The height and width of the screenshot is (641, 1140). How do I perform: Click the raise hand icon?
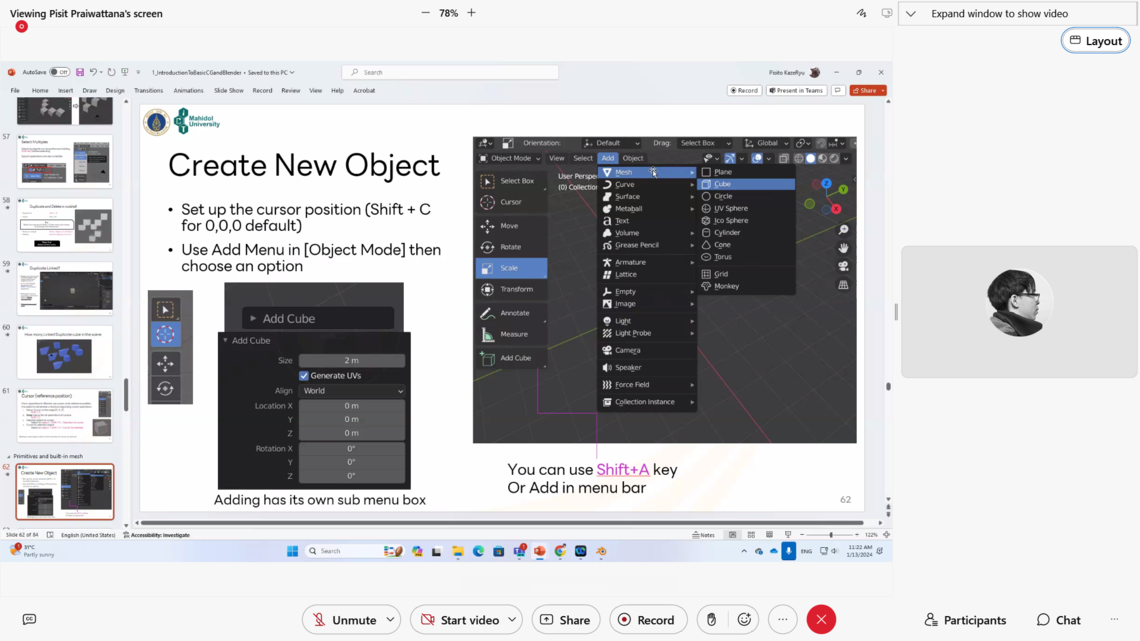(711, 620)
